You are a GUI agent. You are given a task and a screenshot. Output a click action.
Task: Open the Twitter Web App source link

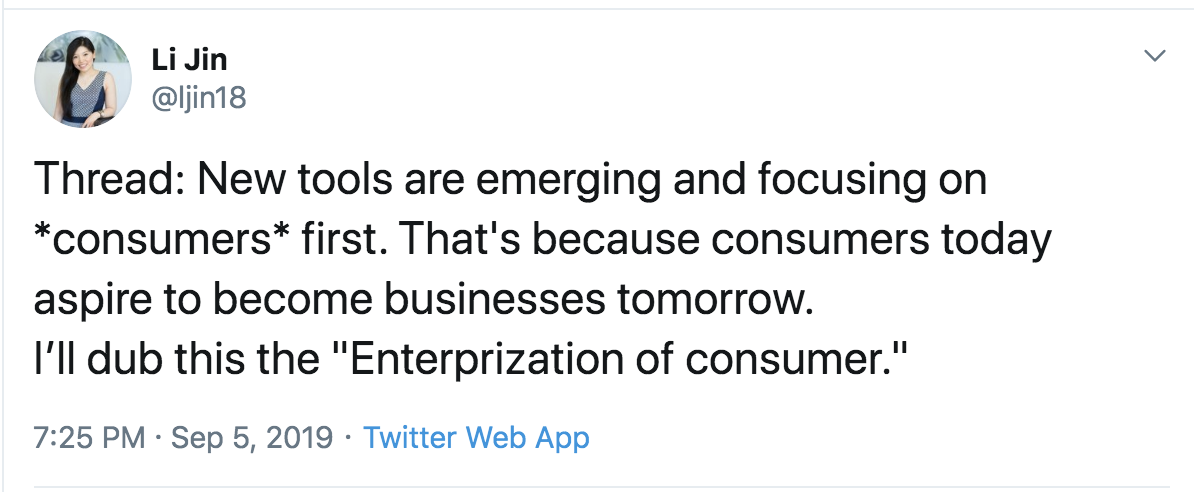(x=476, y=437)
